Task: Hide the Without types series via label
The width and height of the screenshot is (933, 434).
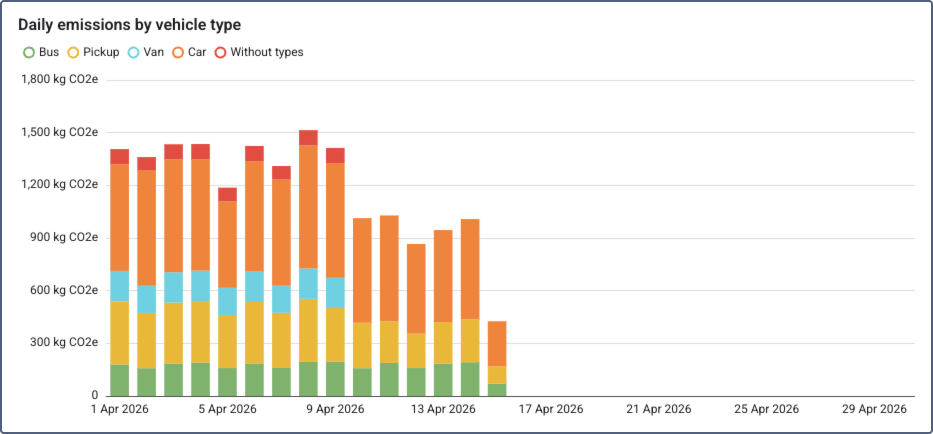Action: [x=266, y=52]
